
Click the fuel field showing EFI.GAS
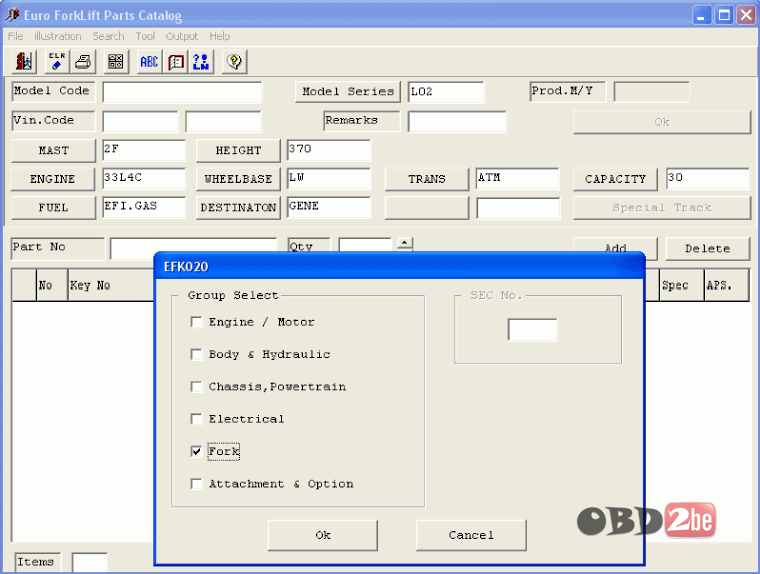144,207
